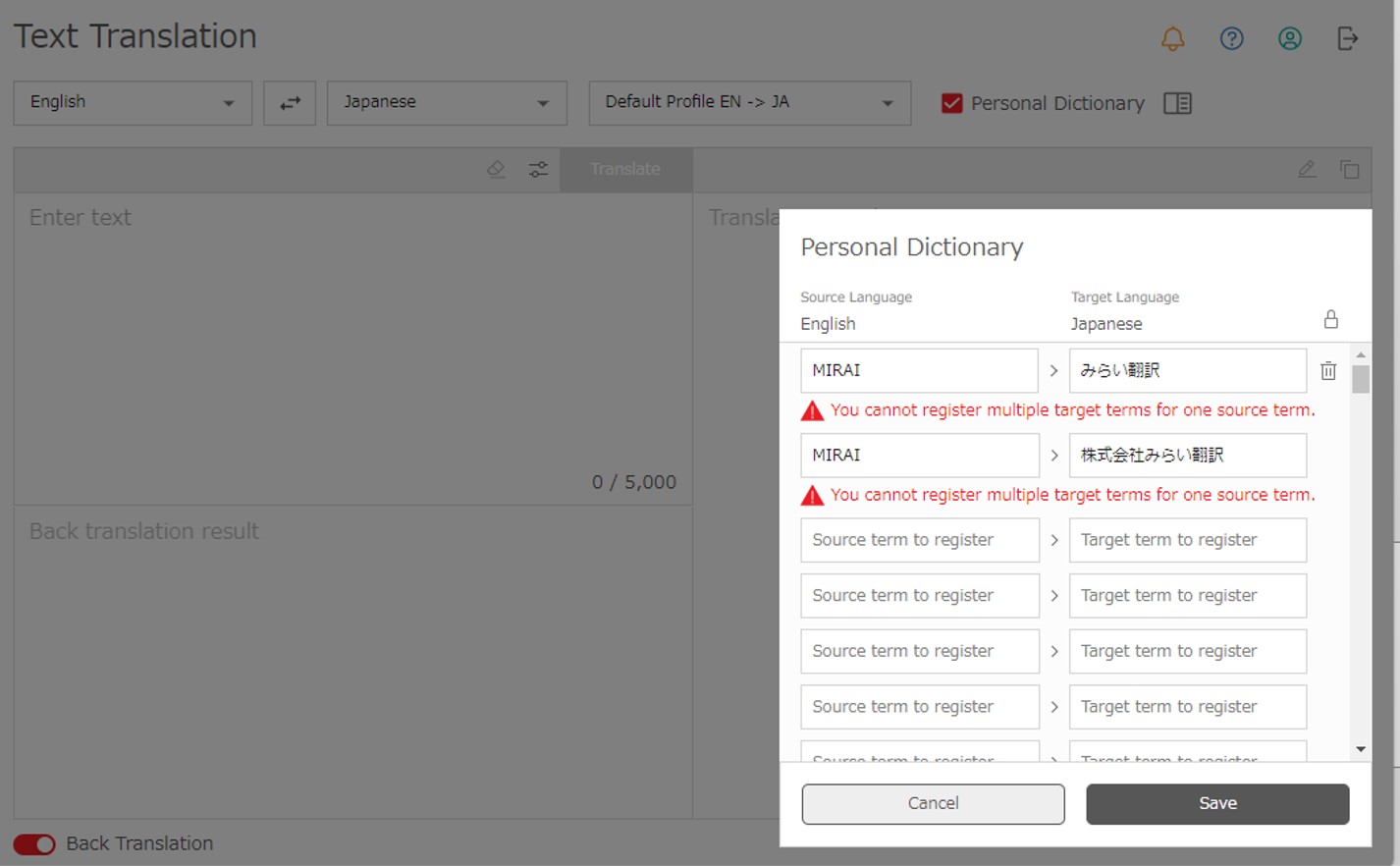Delete the みらい翻訳 dictionary entry
The image size is (1400, 866).
tap(1328, 371)
